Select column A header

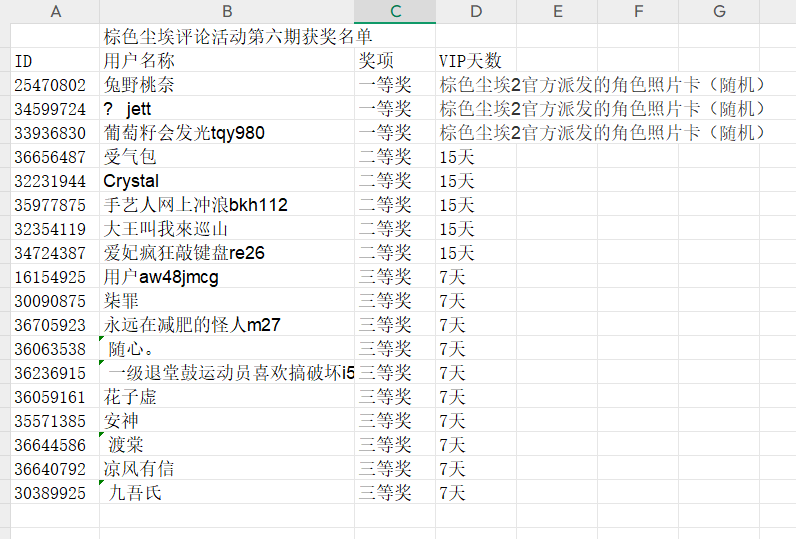[55, 11]
